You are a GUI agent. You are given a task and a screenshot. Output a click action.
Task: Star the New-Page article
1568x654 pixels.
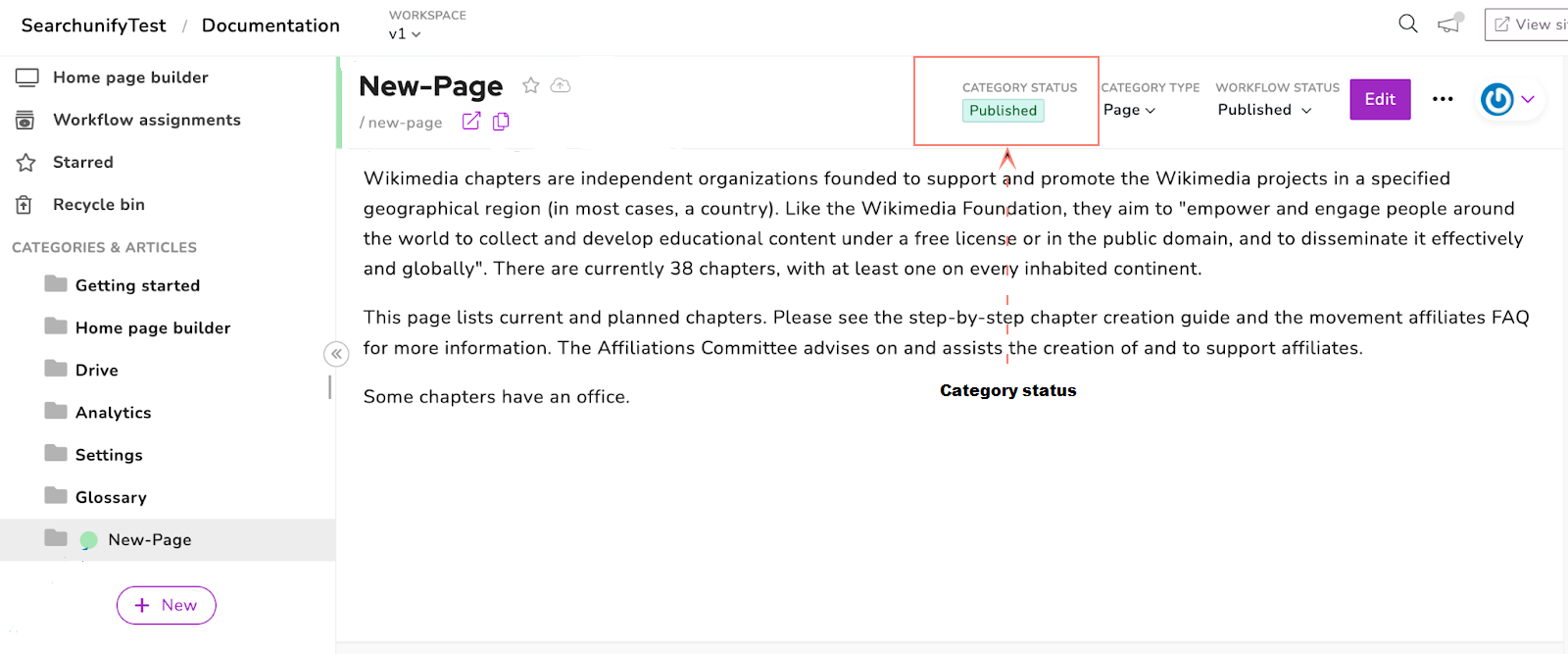pos(531,85)
